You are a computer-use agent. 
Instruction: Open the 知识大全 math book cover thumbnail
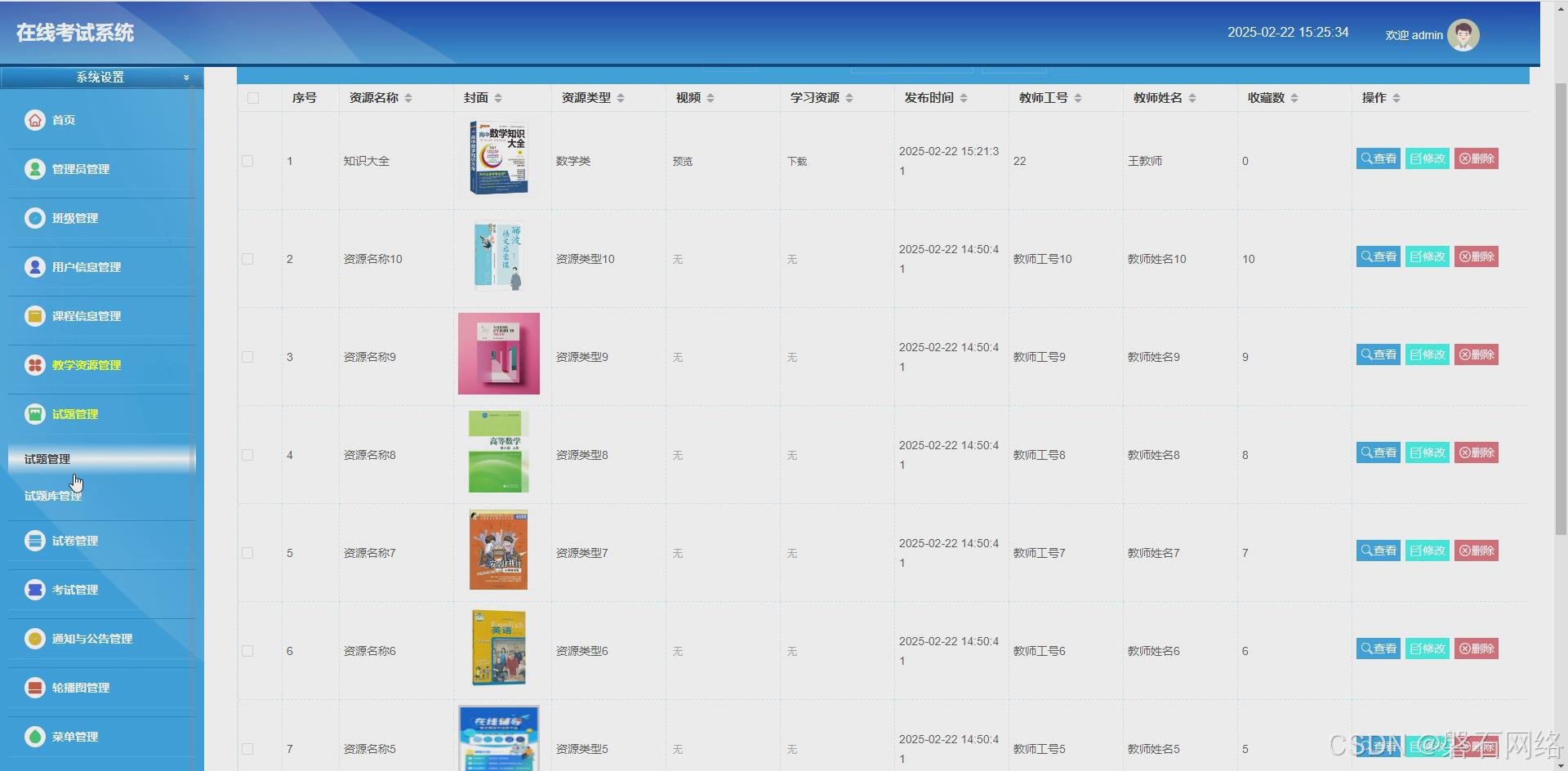(498, 158)
